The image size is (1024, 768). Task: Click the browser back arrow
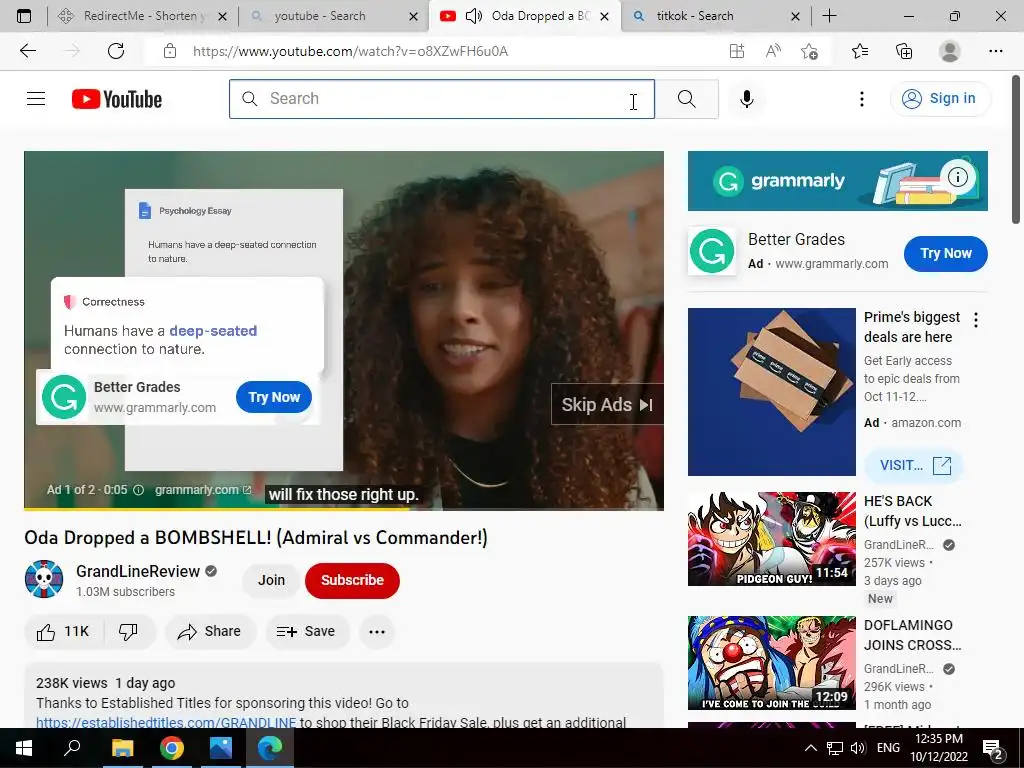[x=27, y=51]
